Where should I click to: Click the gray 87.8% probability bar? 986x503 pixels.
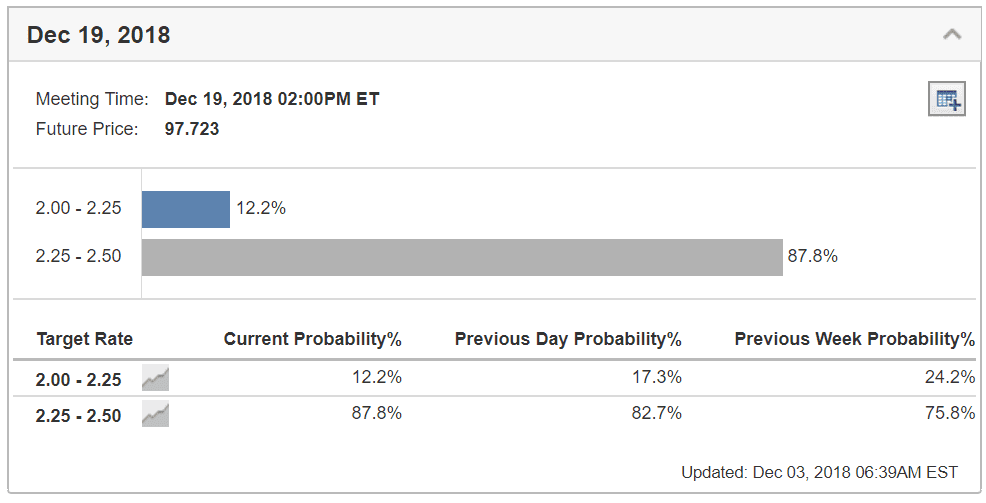coord(462,257)
